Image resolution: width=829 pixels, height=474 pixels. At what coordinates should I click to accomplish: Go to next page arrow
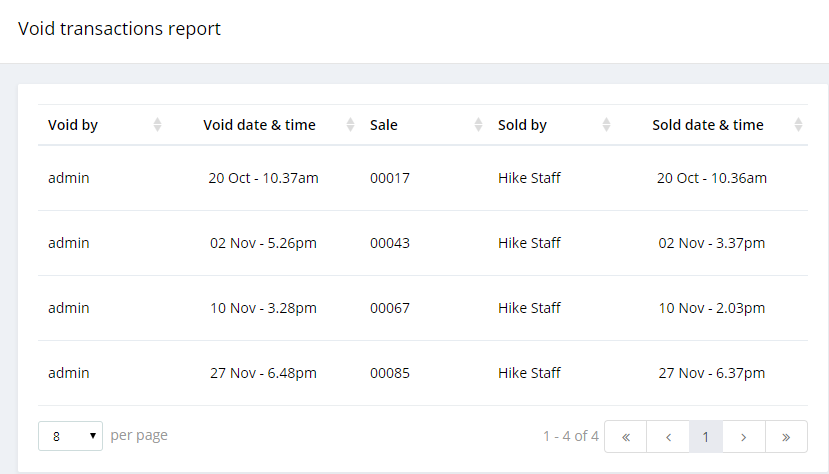[744, 436]
